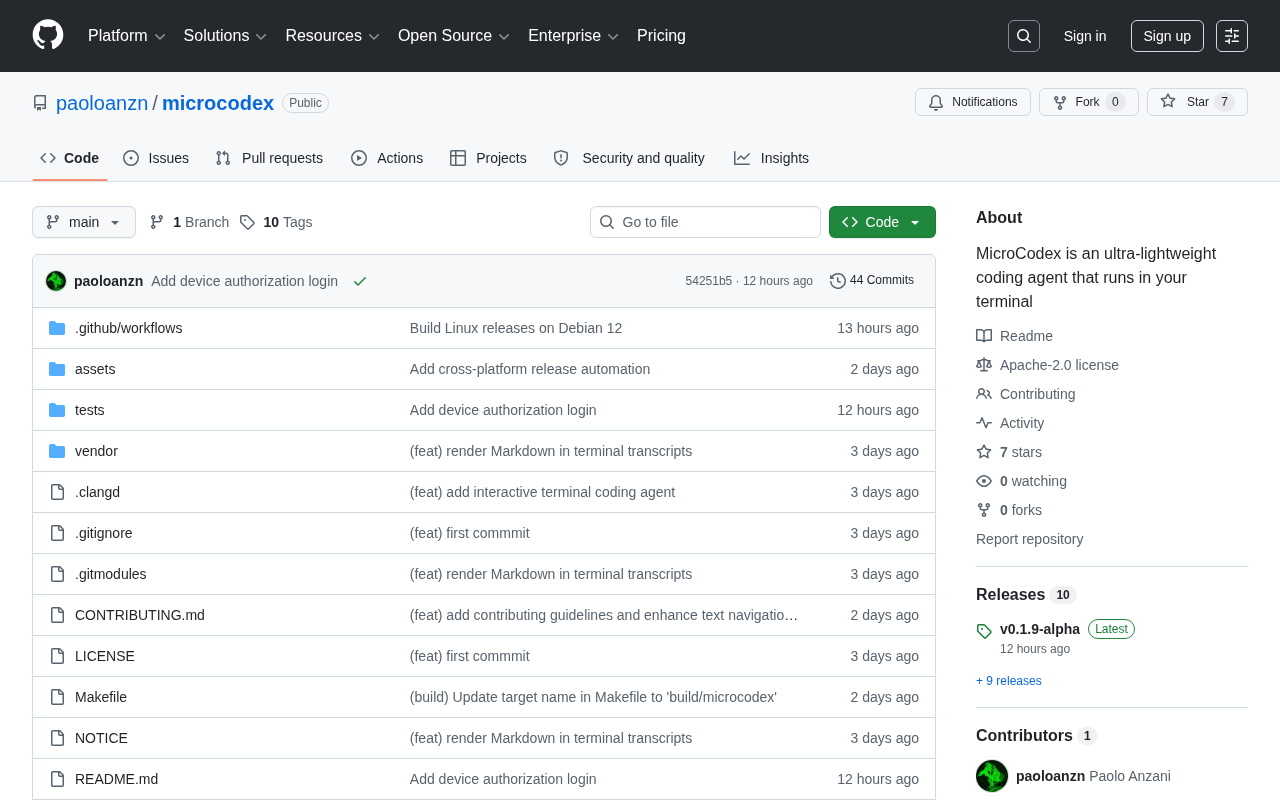
Task: Open search with the magnifier icon button
Action: (x=1024, y=36)
